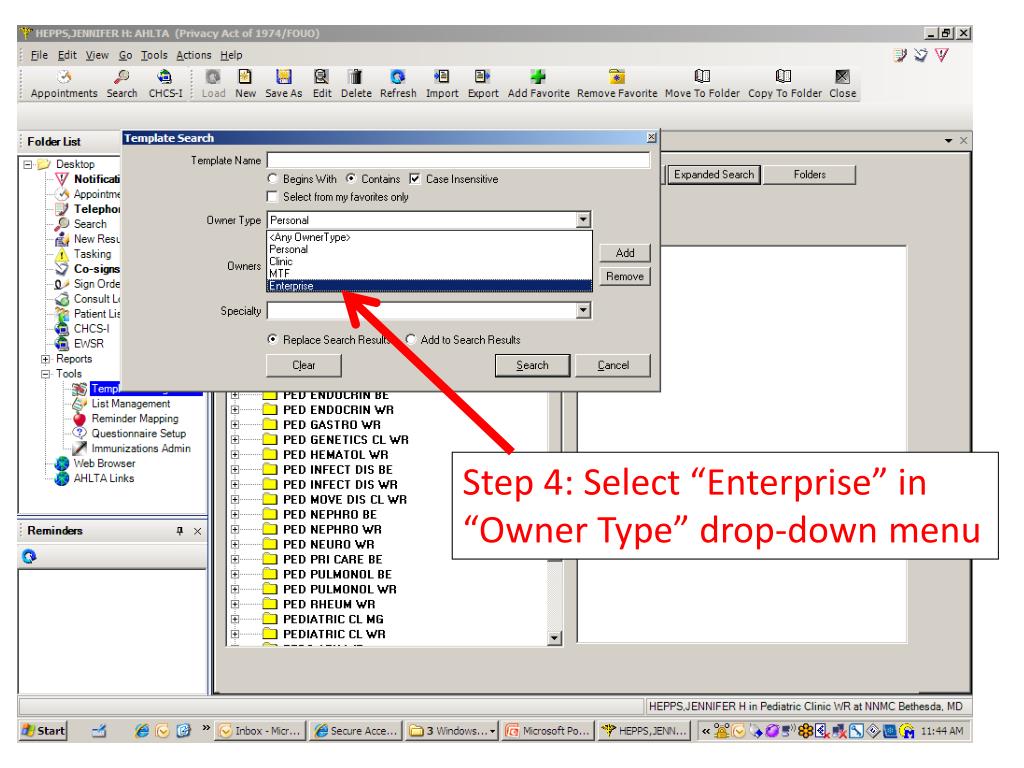Click the Edit template toolbar icon

coord(322,84)
